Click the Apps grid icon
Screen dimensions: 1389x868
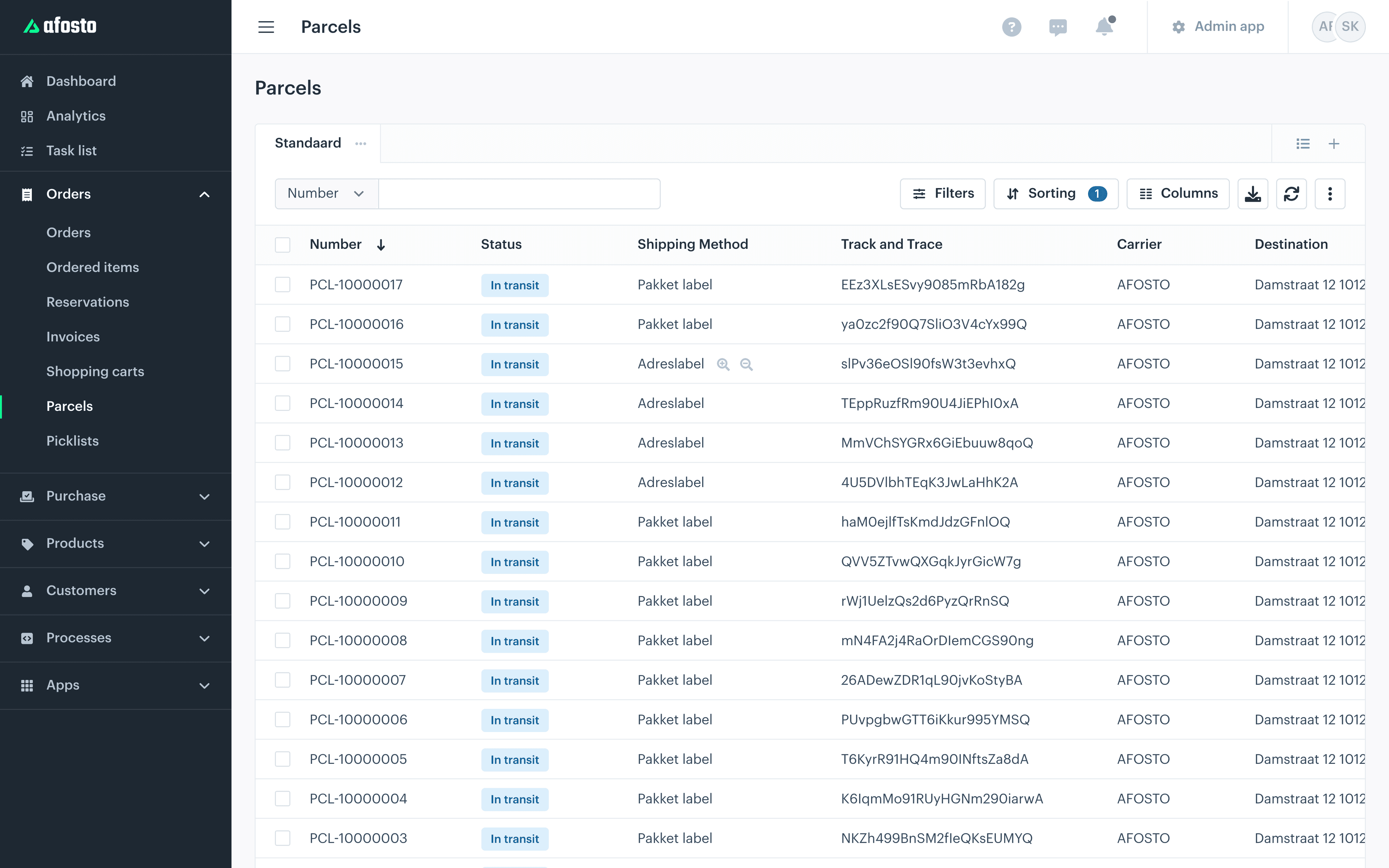pyautogui.click(x=27, y=685)
